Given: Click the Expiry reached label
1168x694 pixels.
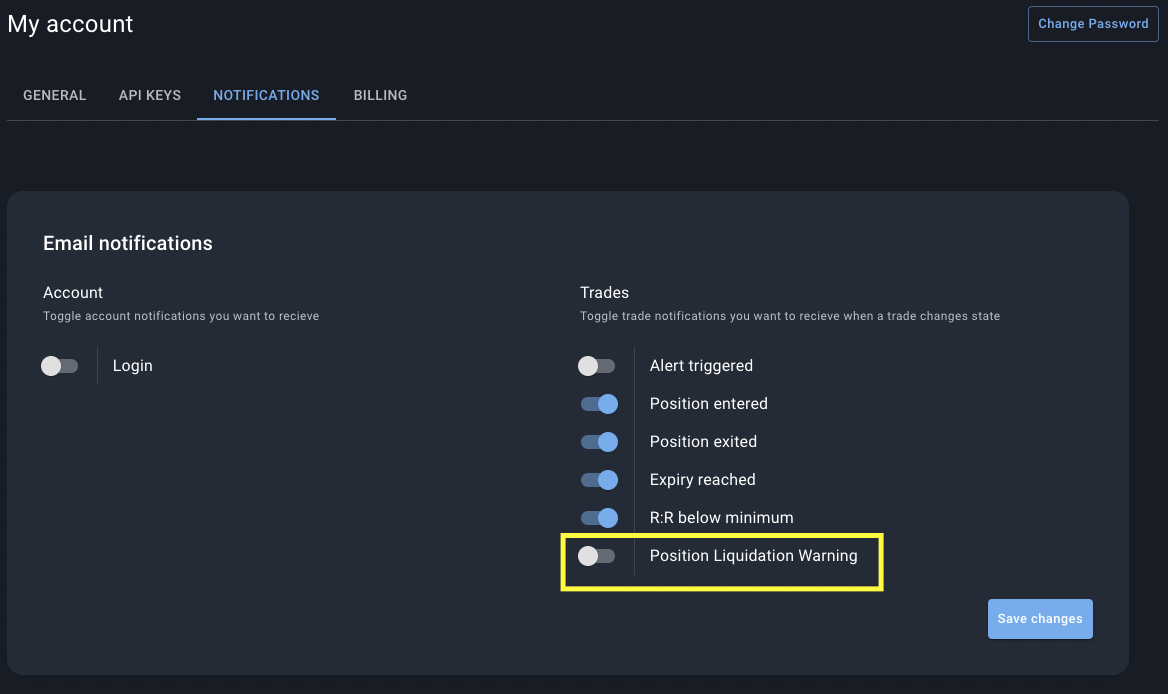Looking at the screenshot, I should coord(702,480).
